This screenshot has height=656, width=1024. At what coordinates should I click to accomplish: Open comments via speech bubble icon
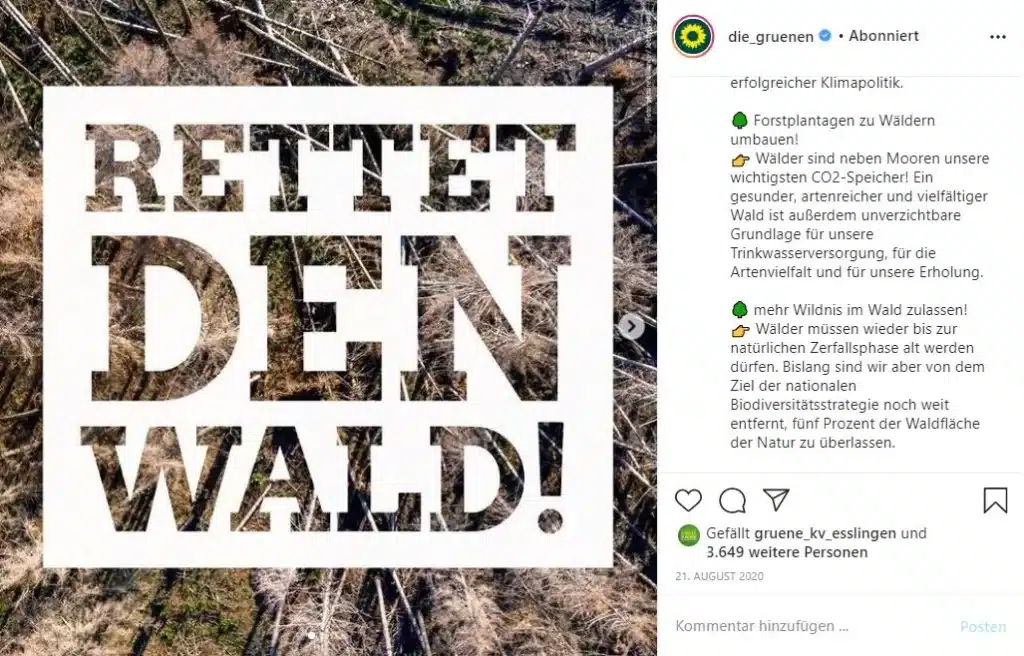point(732,500)
